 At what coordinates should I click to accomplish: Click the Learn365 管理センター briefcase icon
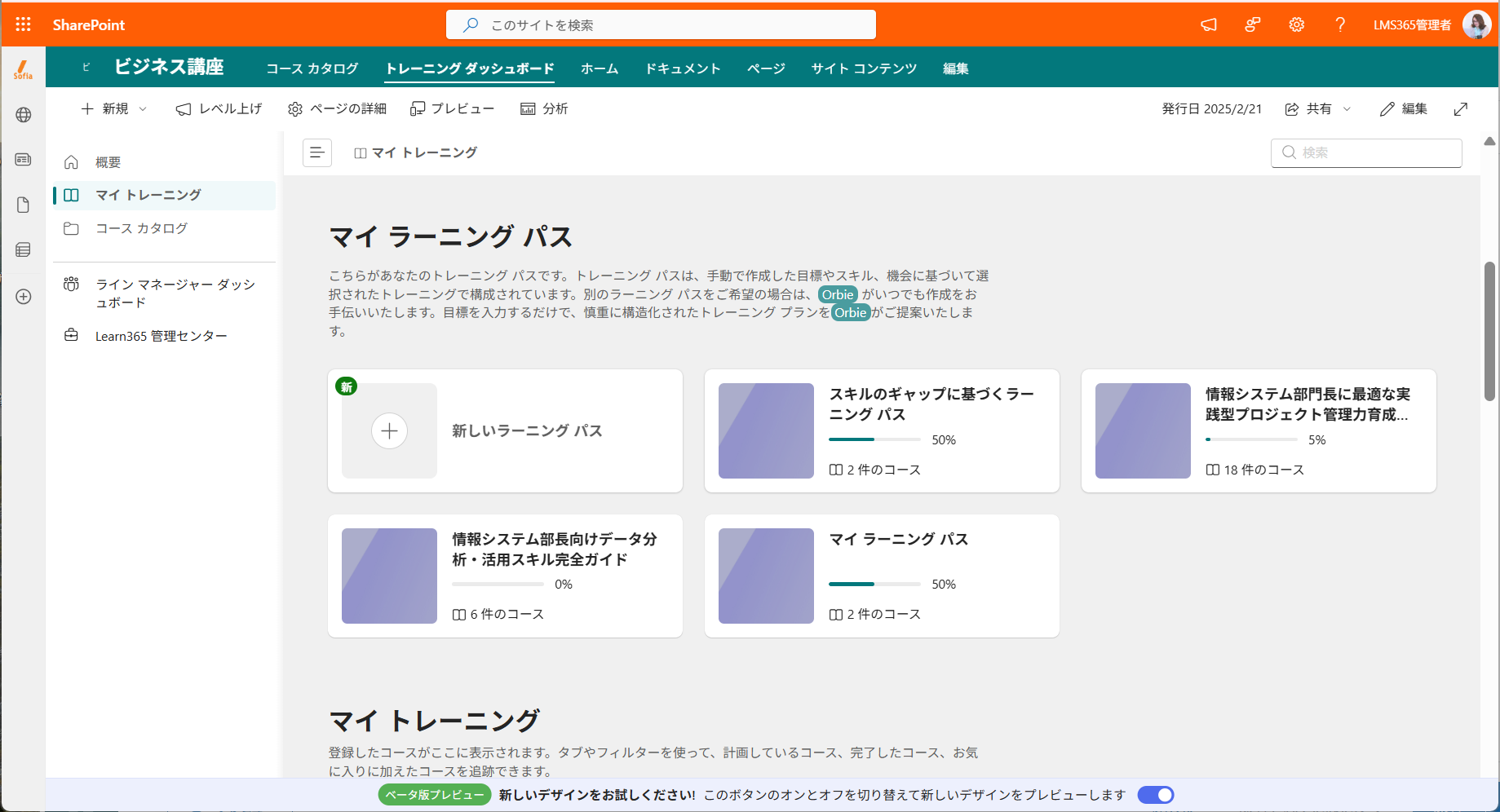pyautogui.click(x=71, y=335)
